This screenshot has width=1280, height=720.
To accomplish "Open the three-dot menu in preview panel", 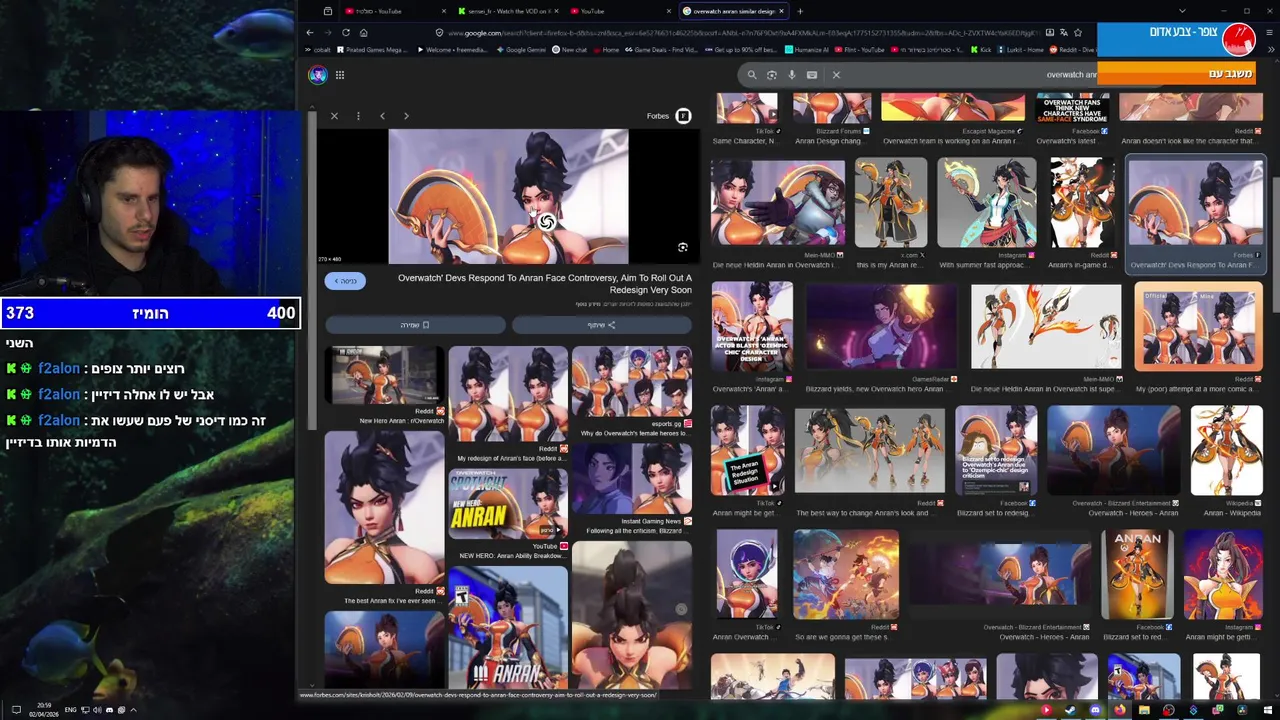I will point(358,116).
